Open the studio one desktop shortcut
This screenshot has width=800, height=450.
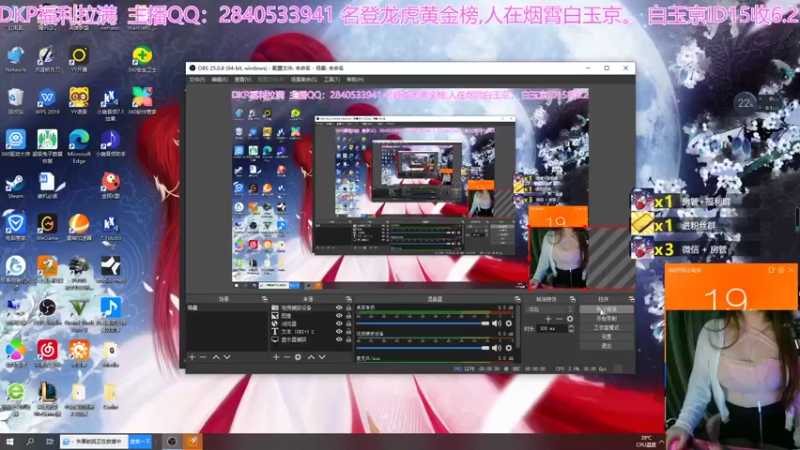tap(110, 269)
